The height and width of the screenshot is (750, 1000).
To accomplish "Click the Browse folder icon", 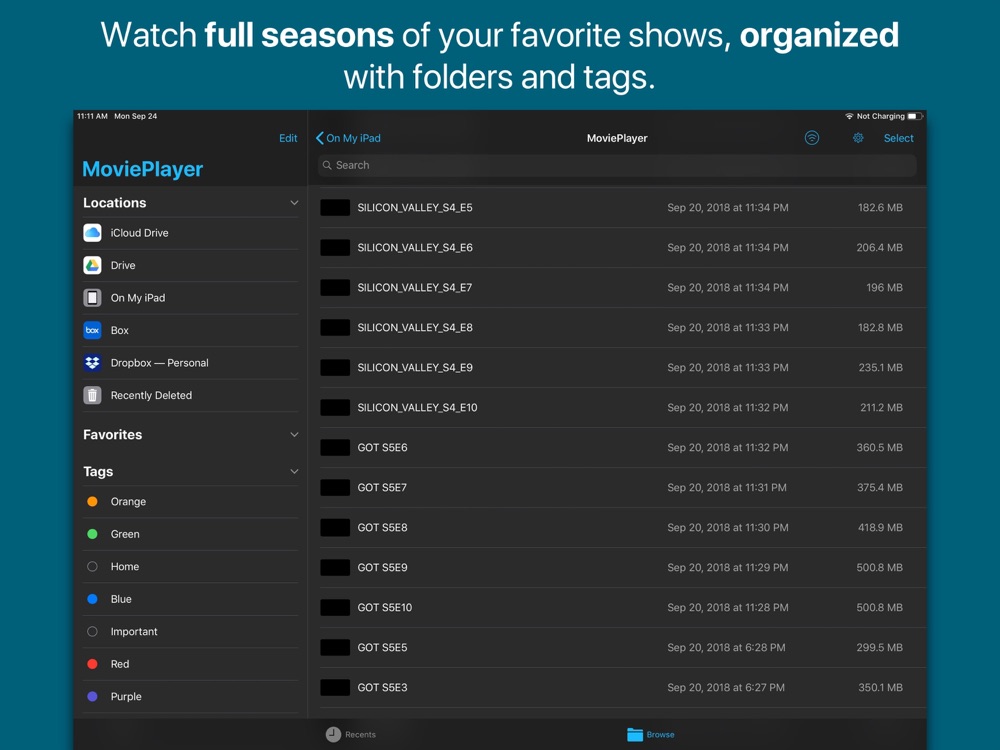I will tap(635, 735).
